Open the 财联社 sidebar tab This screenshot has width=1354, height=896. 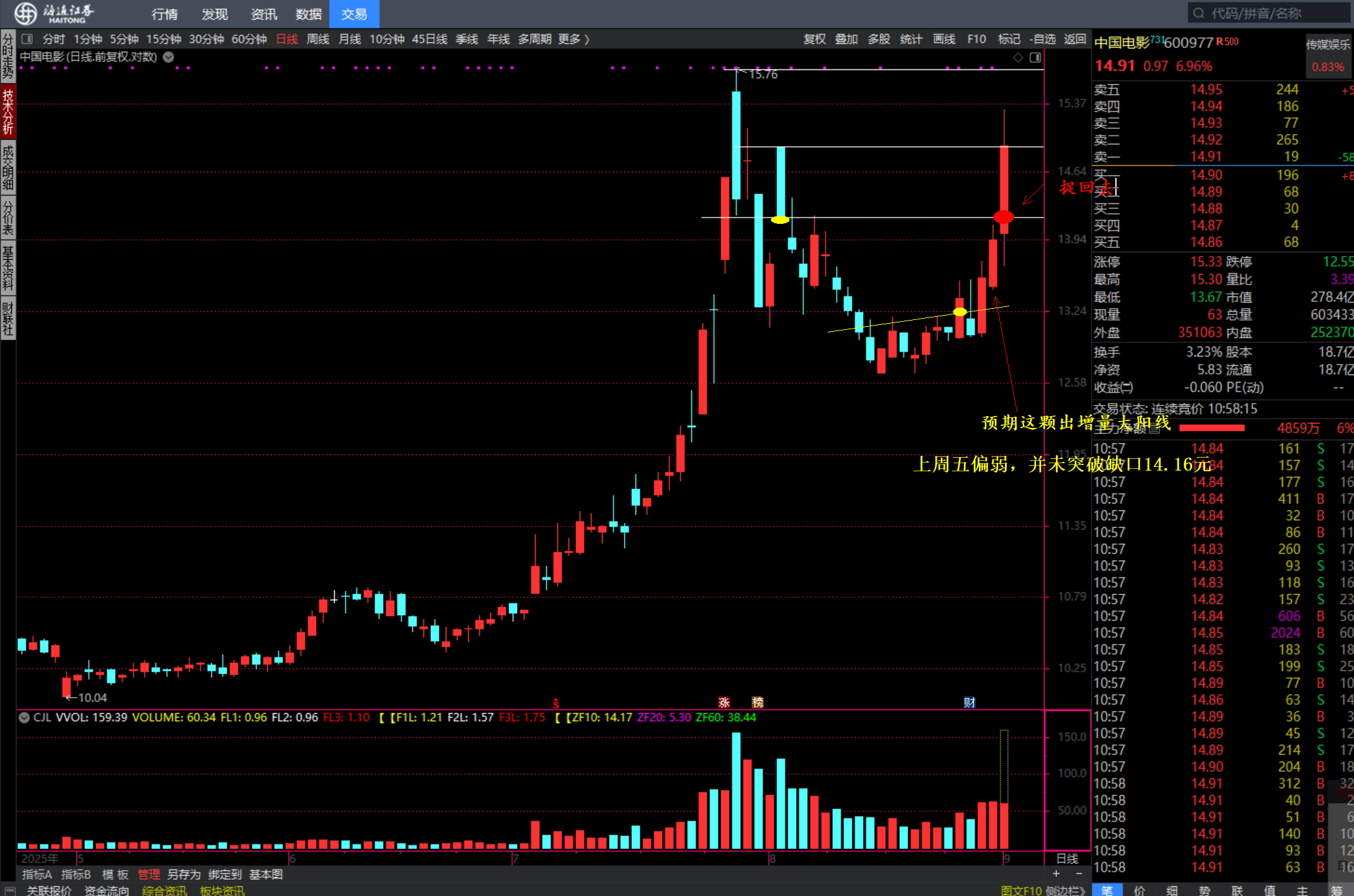(8, 319)
